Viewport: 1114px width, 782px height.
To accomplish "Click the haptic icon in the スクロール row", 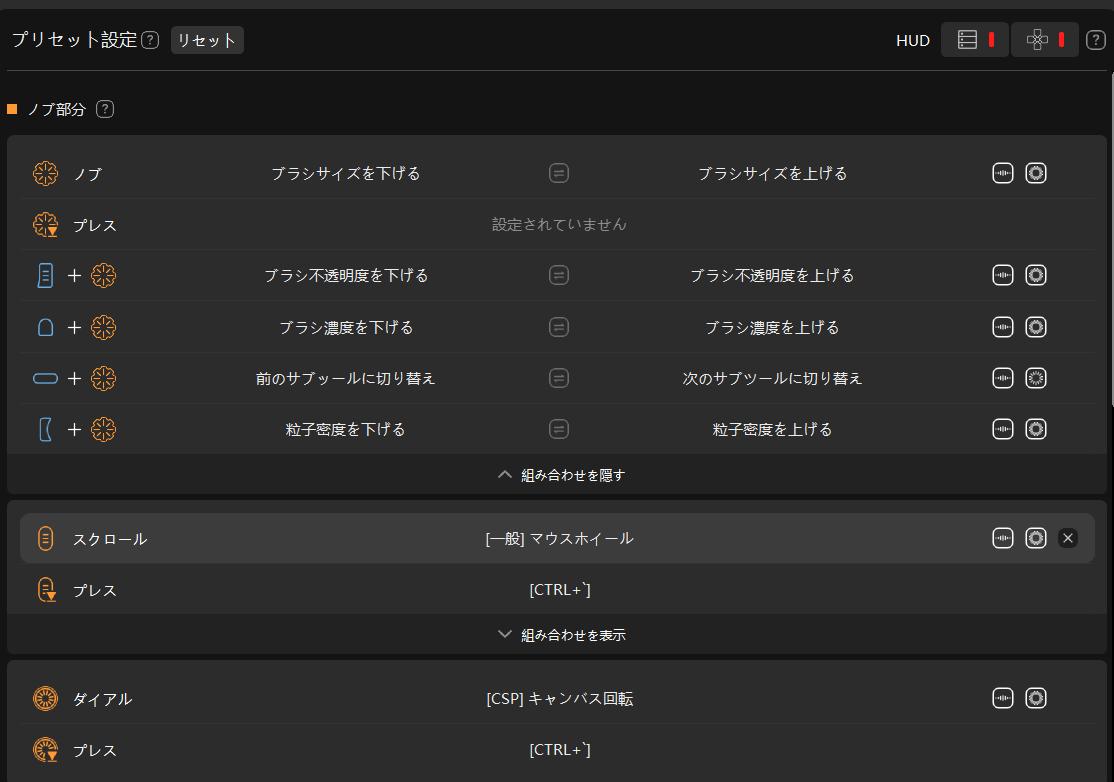I will 1003,538.
